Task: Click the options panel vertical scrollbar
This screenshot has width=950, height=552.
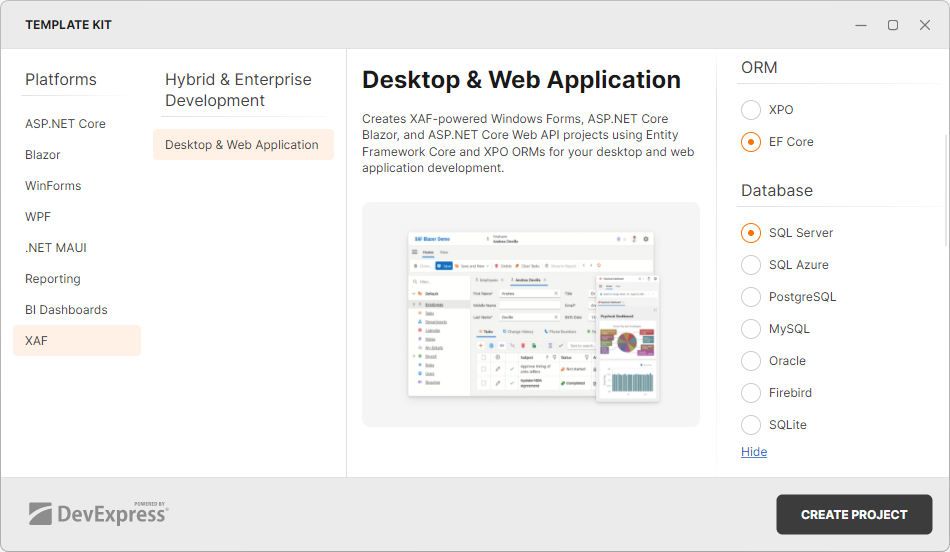Action: (946, 190)
